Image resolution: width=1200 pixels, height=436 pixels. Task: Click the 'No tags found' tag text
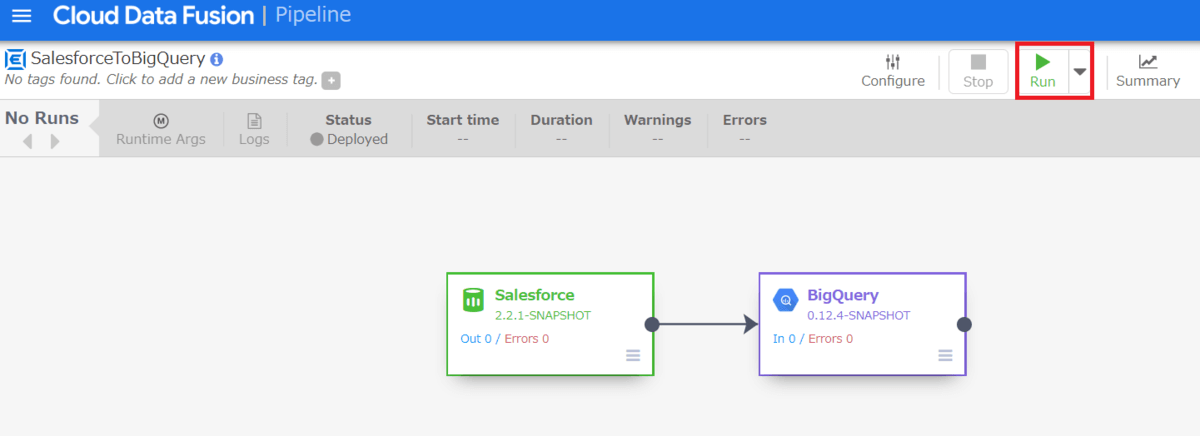click(160, 79)
